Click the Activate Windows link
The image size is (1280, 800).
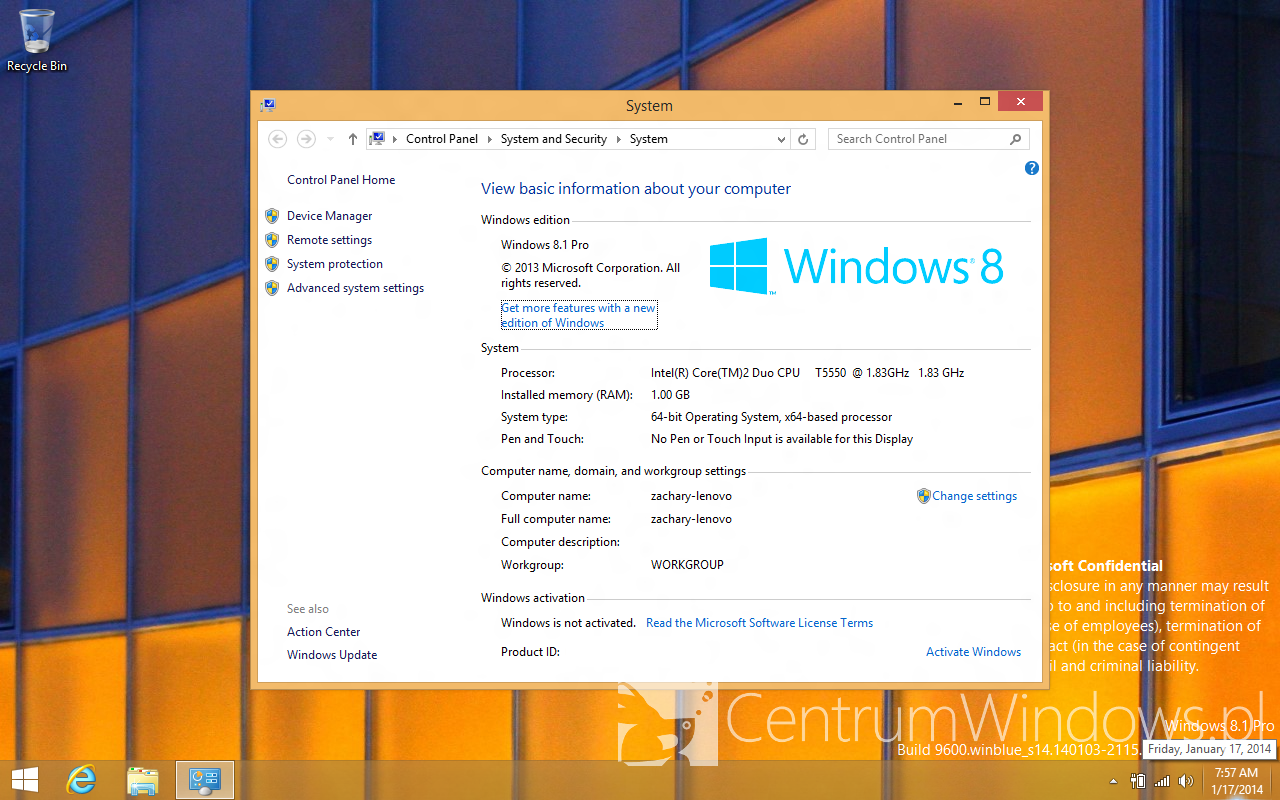point(973,652)
